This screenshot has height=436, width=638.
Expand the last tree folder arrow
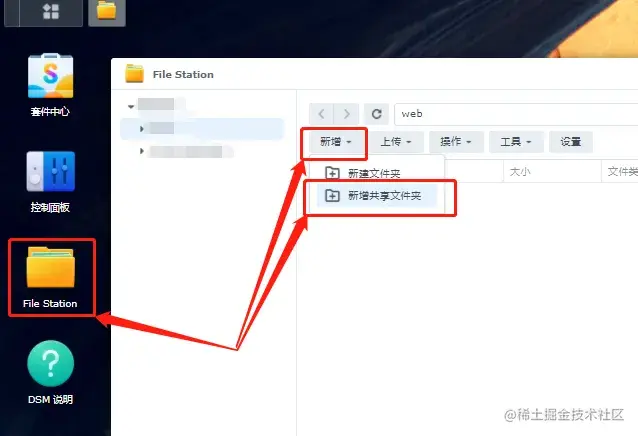tap(142, 151)
